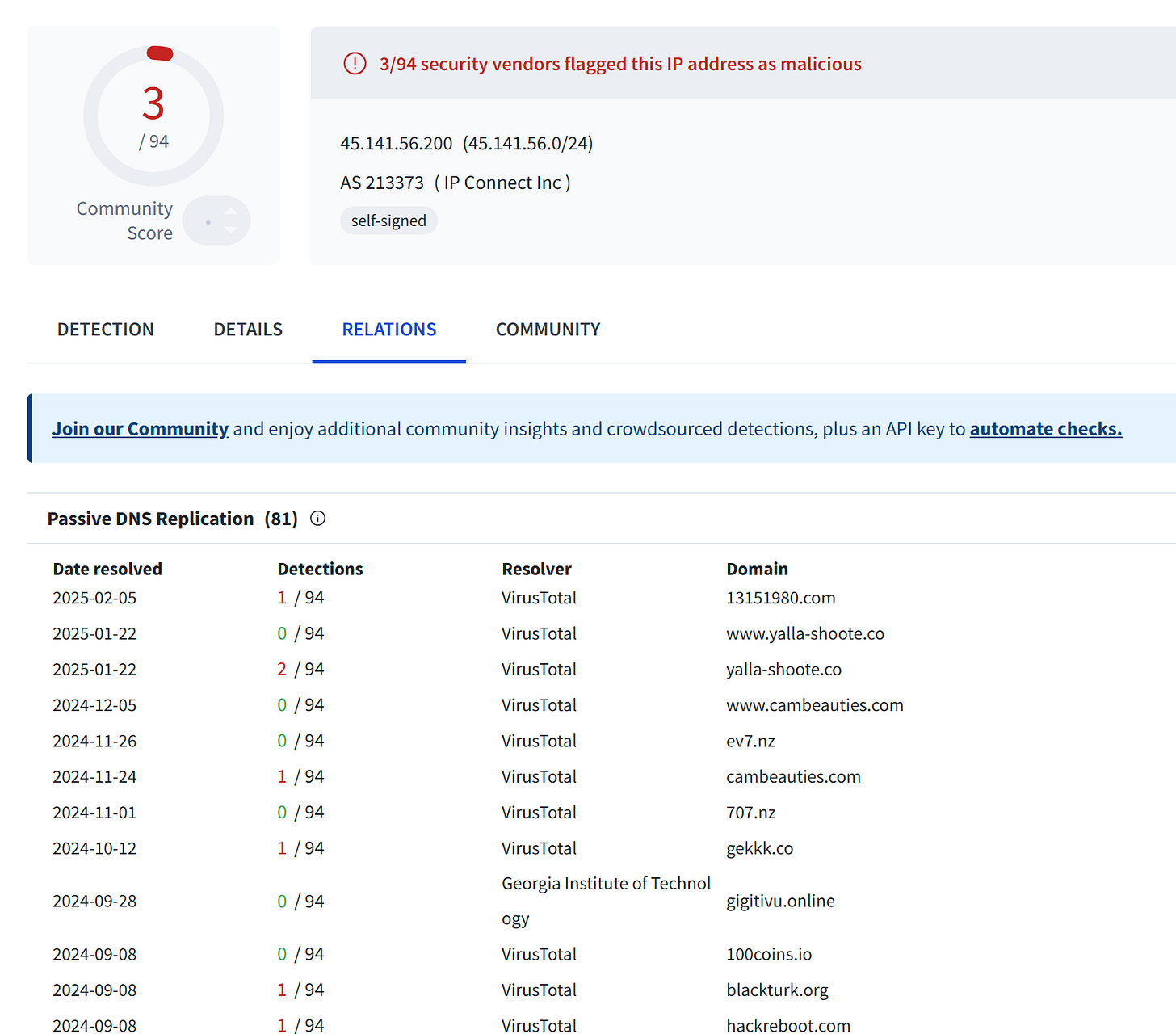Click the date 2024-10-12
The height and width of the screenshot is (1034, 1176).
pyautogui.click(x=94, y=848)
